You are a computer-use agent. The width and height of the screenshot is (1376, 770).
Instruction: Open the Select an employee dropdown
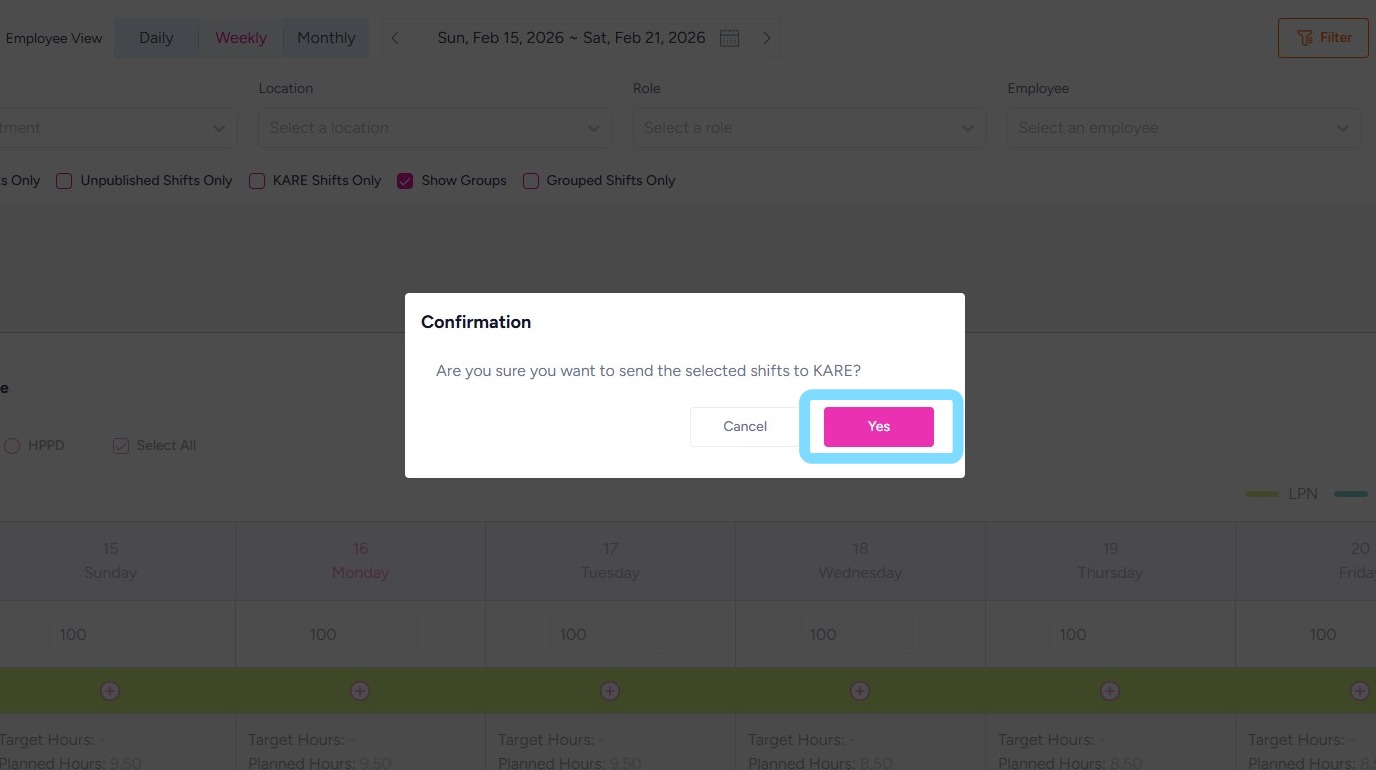click(x=1183, y=128)
